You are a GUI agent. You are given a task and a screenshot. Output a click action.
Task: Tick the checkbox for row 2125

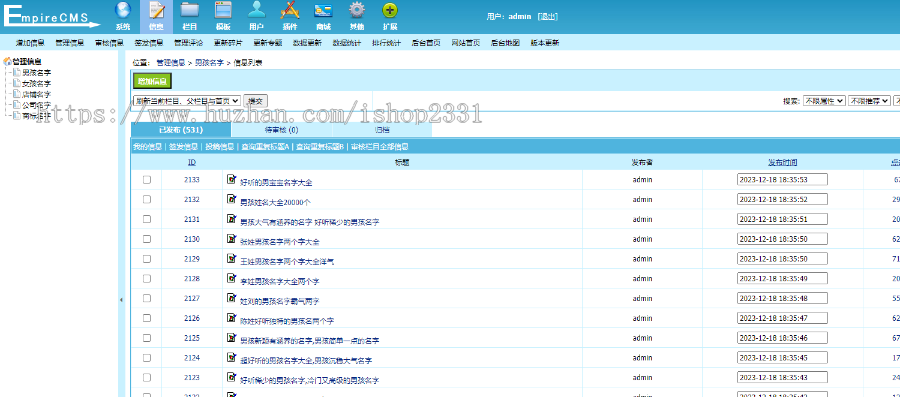(x=147, y=338)
